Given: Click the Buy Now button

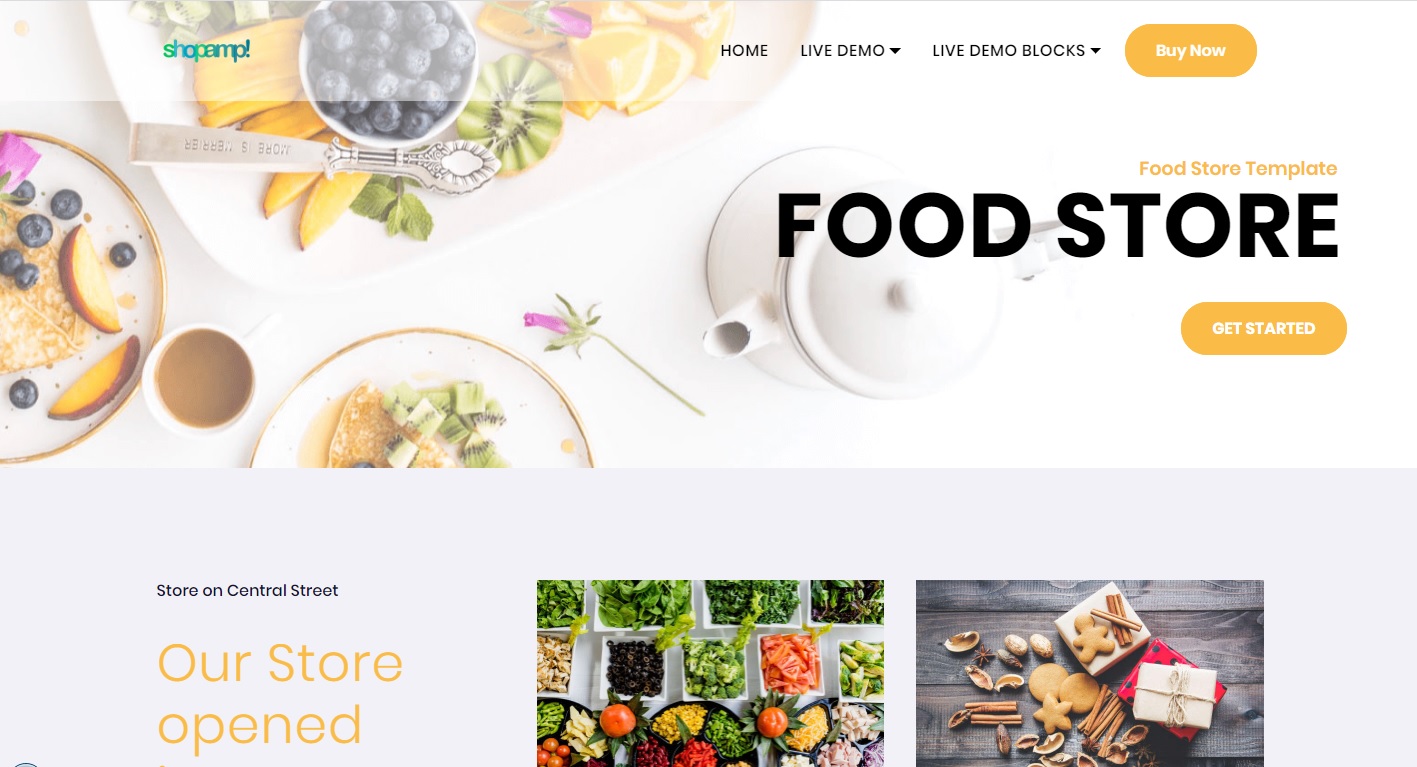Looking at the screenshot, I should pyautogui.click(x=1190, y=51).
